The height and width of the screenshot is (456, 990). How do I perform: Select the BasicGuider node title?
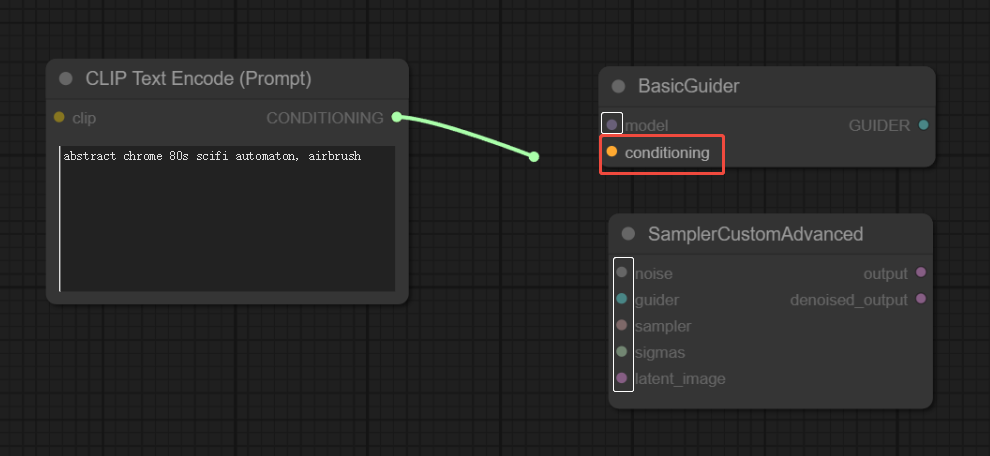689,87
